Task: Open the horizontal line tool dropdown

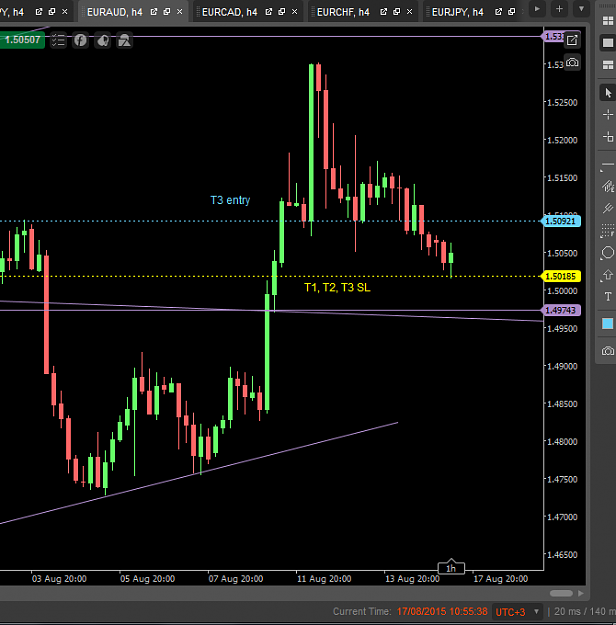Action: 608,165
